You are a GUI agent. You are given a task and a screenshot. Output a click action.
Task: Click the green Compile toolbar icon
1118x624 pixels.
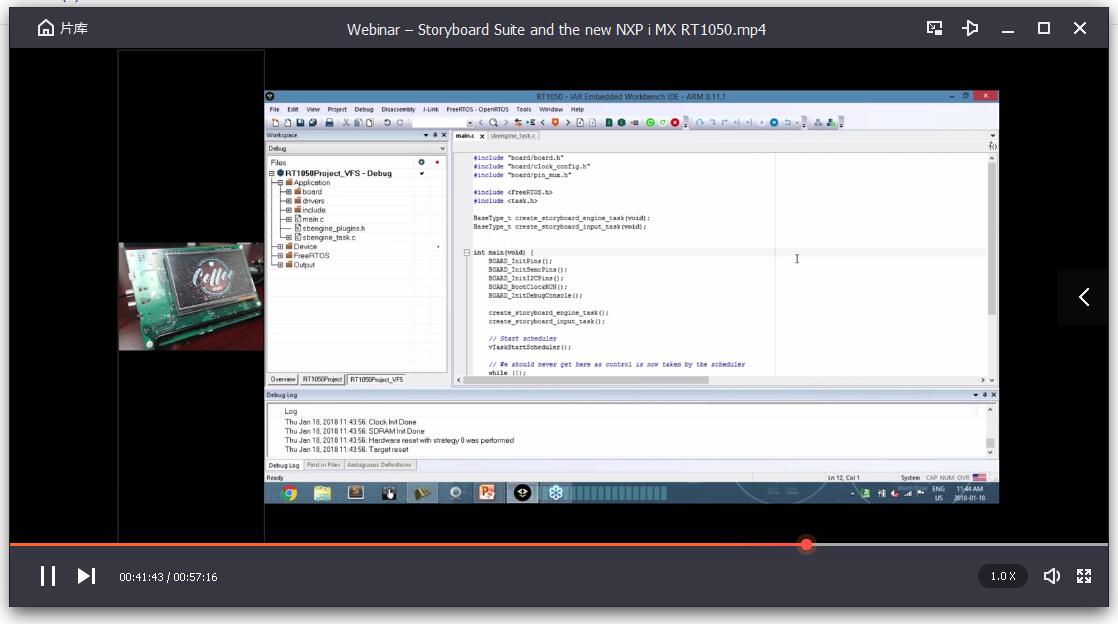tap(609, 123)
